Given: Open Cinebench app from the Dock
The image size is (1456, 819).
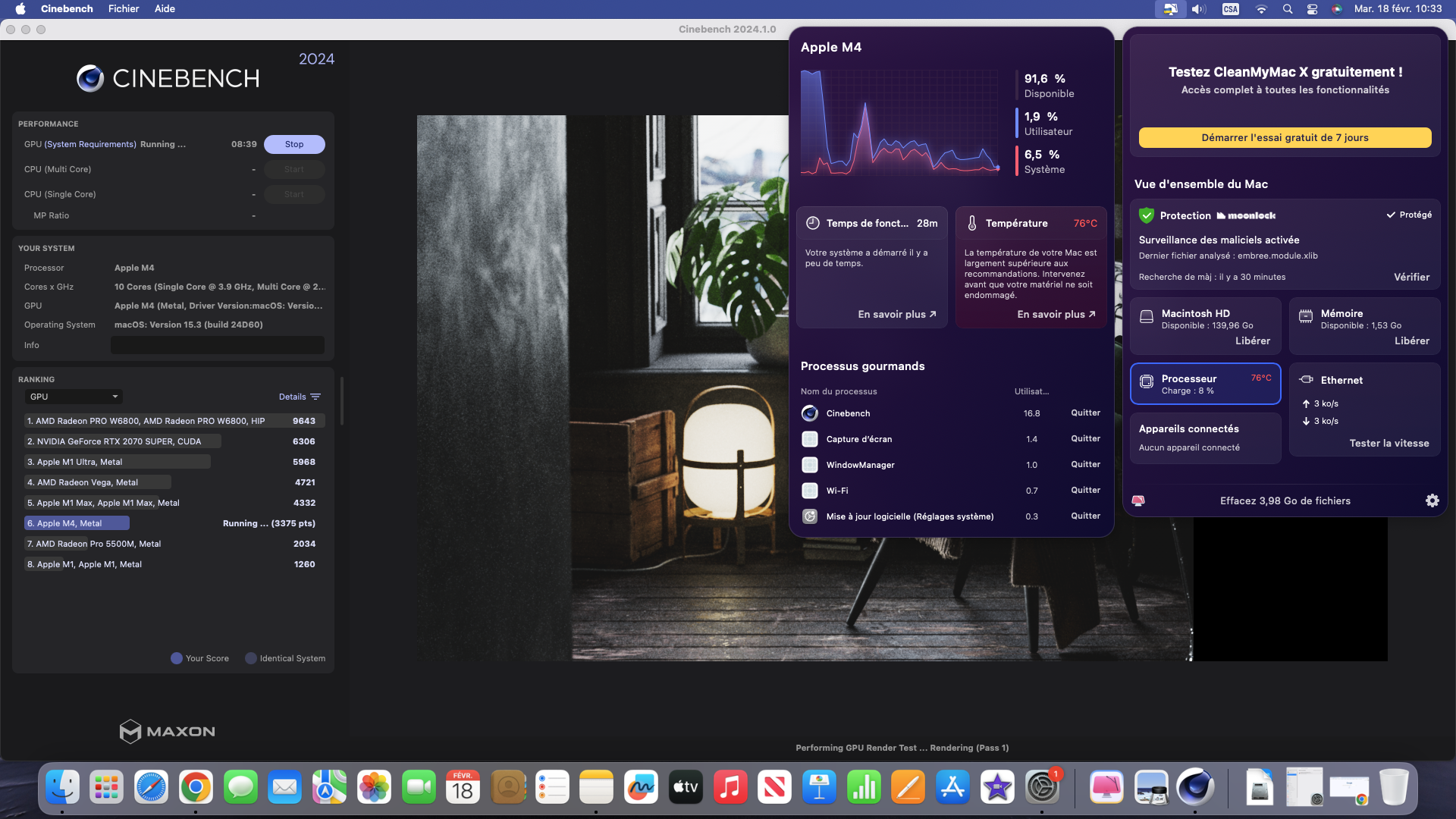Looking at the screenshot, I should point(1195,787).
